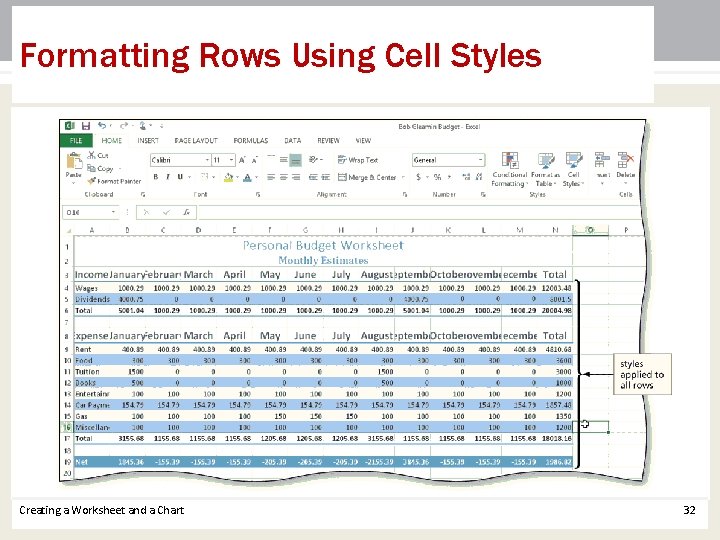720x540 pixels.
Task: Click the Increase Indent icon
Action: tap(326, 177)
